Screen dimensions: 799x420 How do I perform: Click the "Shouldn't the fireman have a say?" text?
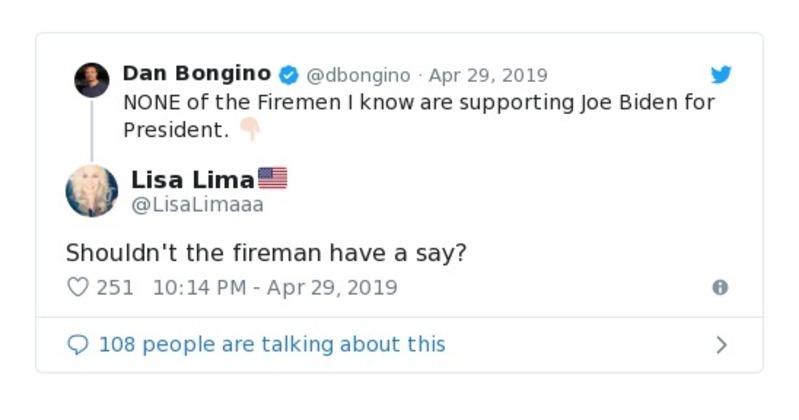tap(266, 253)
